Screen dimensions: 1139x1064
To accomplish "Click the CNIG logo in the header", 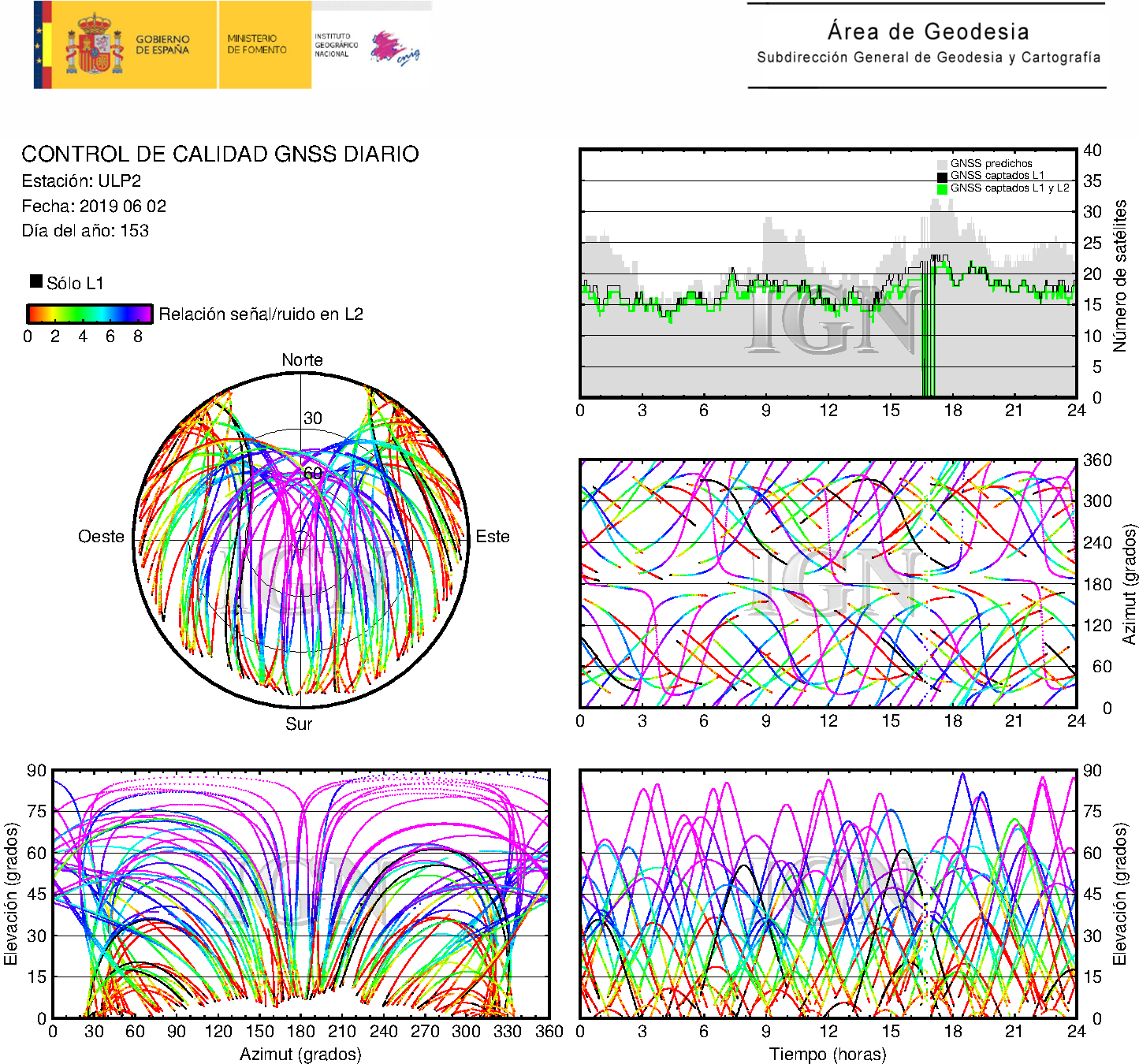I will (395, 48).
